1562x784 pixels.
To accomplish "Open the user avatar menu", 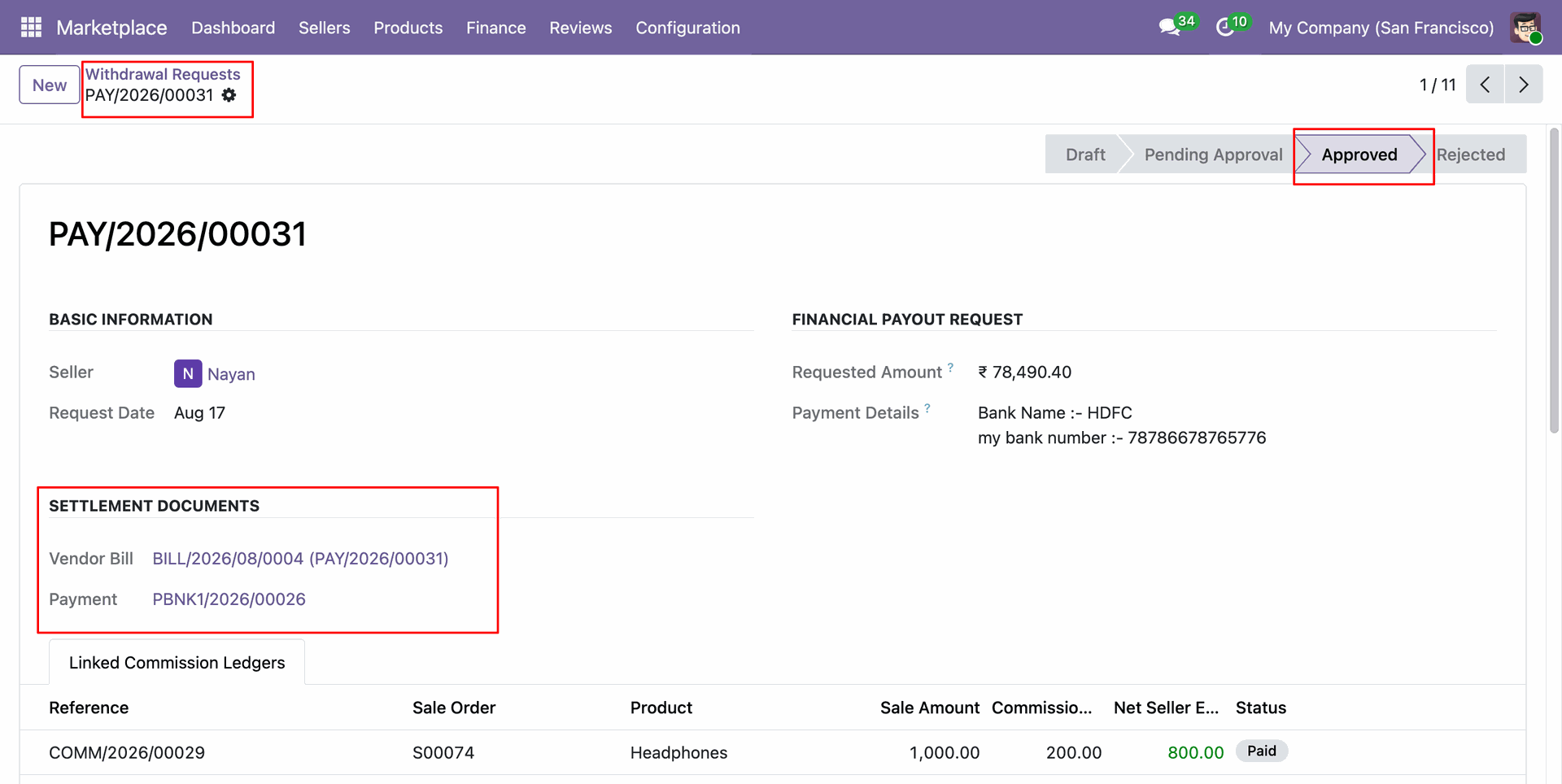I will coord(1525,28).
